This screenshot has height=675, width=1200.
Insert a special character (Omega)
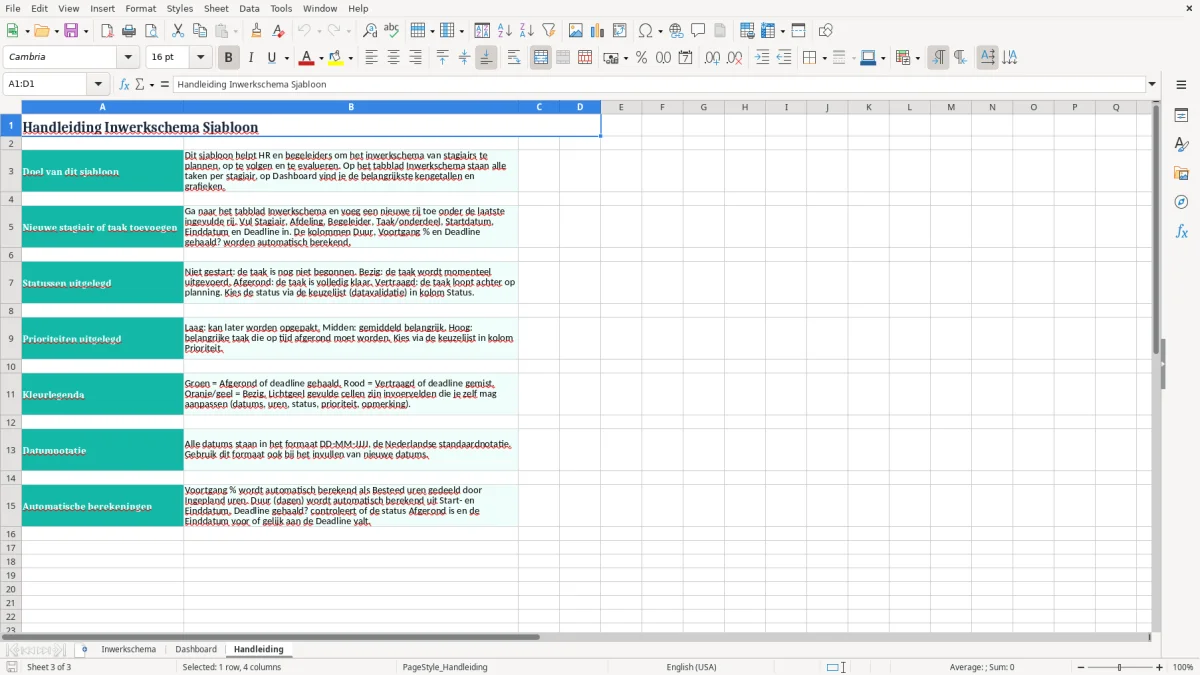pyautogui.click(x=646, y=31)
